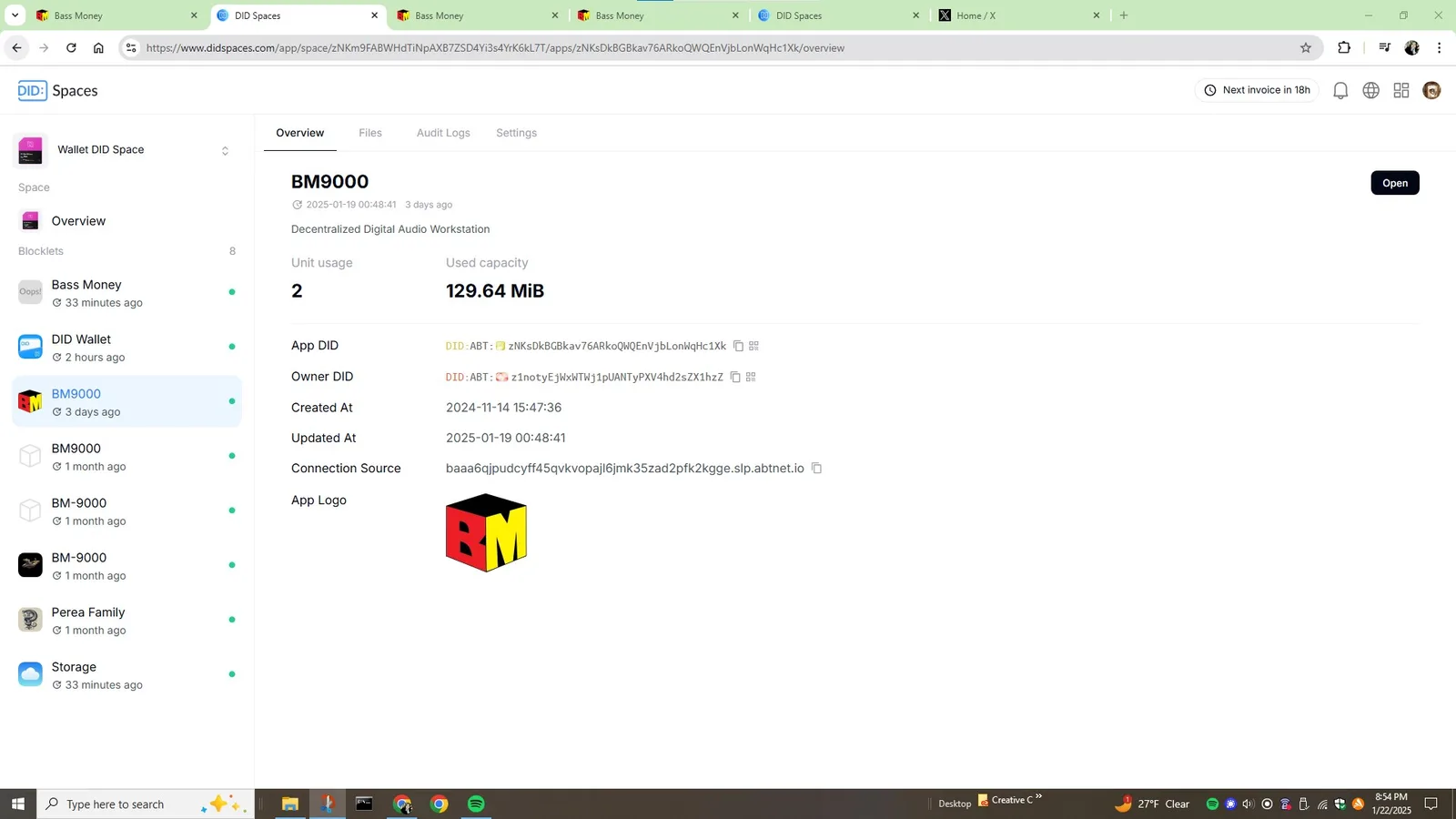Select the DID Wallet blocklet
This screenshot has width=1456, height=819.
click(x=126, y=348)
